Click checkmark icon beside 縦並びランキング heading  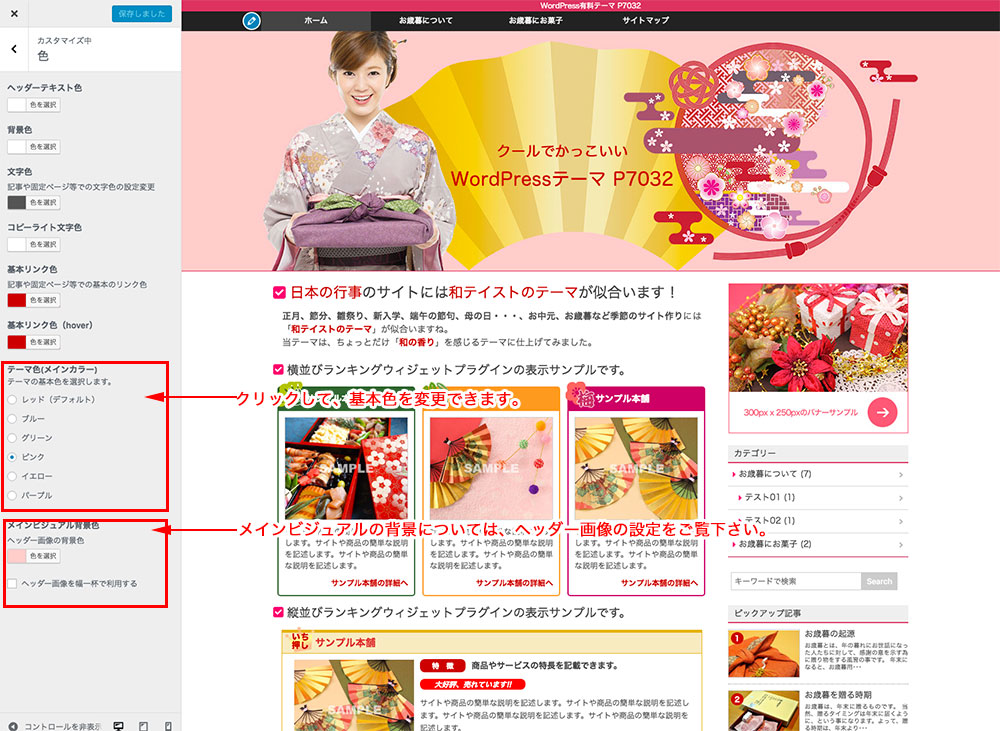[278, 612]
